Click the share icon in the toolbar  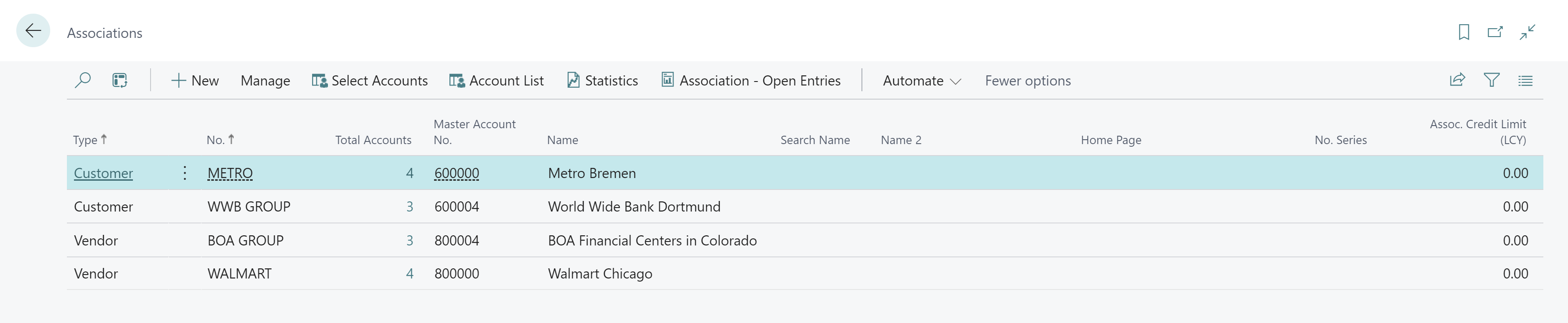pos(1457,80)
